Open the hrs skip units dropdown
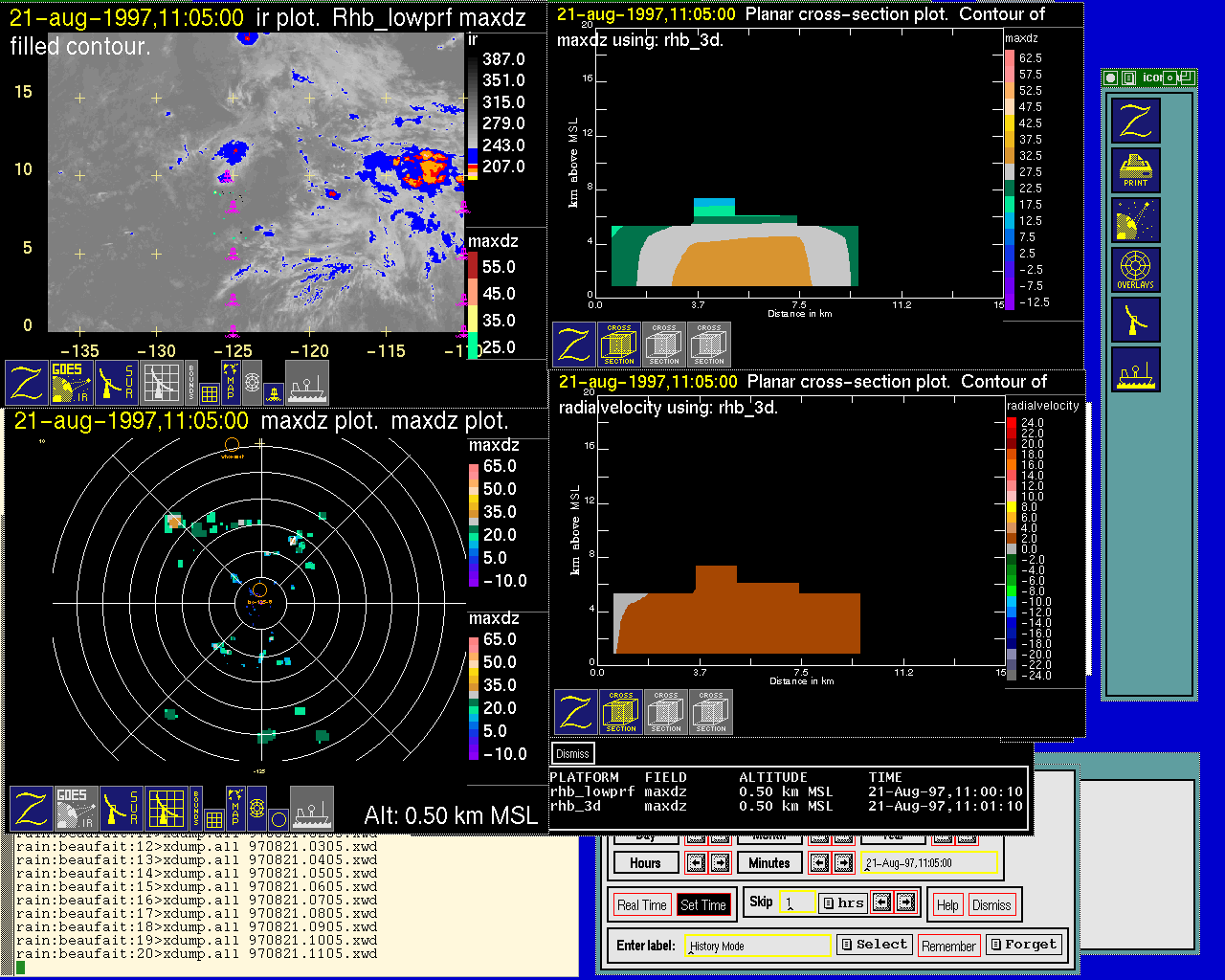This screenshot has height=980, width=1225. pos(843,902)
